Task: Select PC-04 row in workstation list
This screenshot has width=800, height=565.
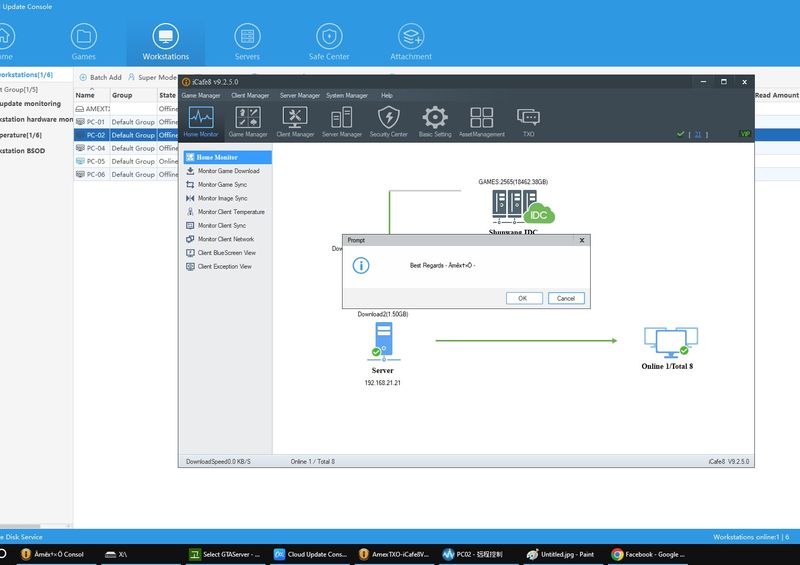Action: pos(126,148)
